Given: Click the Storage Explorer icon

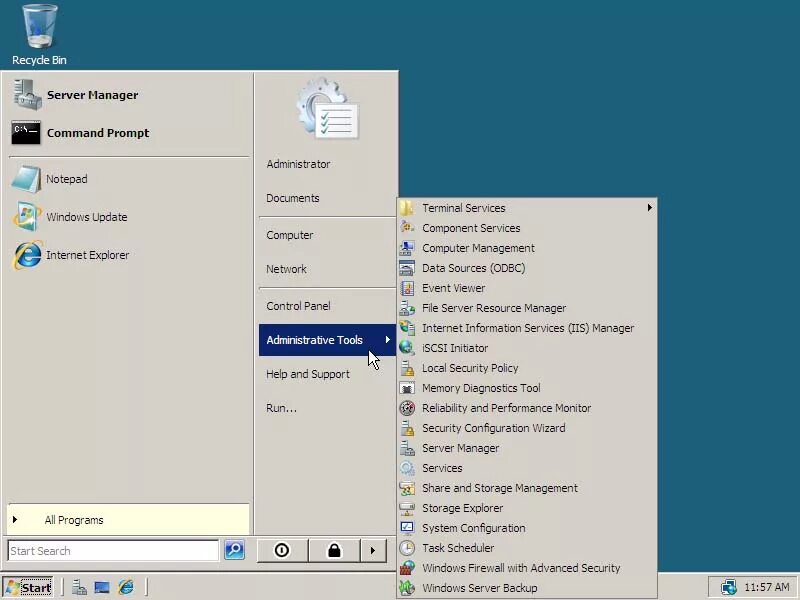Looking at the screenshot, I should 407,508.
